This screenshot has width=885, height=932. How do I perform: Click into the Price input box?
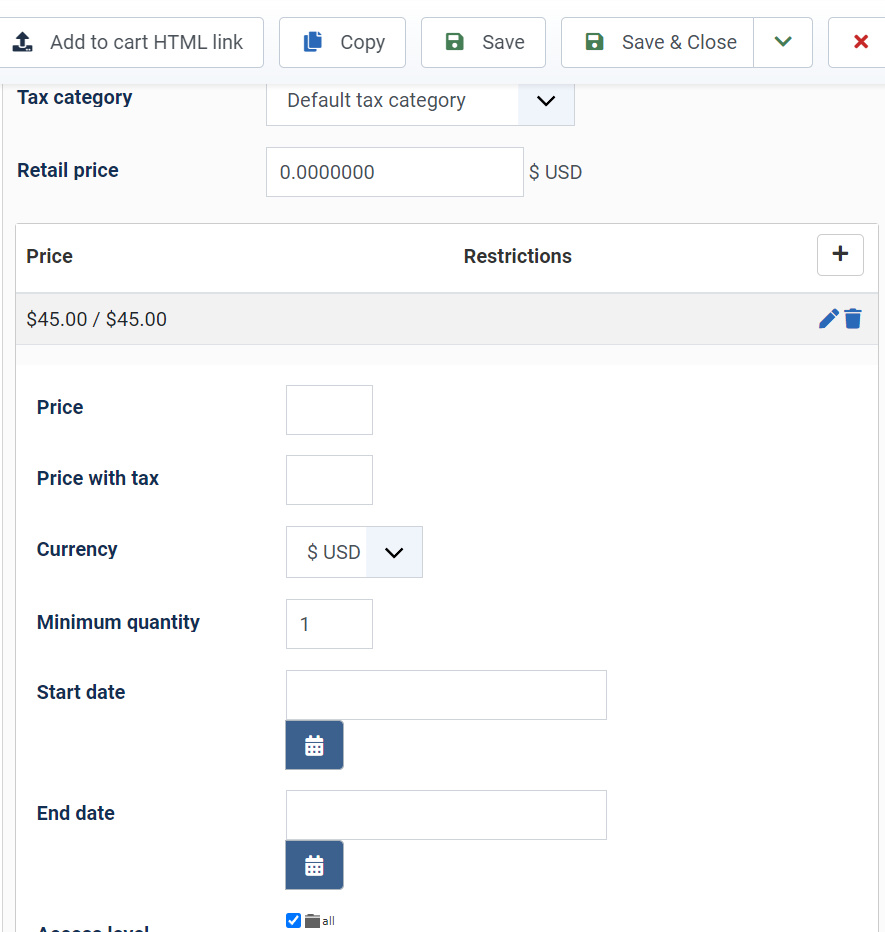pyautogui.click(x=329, y=410)
